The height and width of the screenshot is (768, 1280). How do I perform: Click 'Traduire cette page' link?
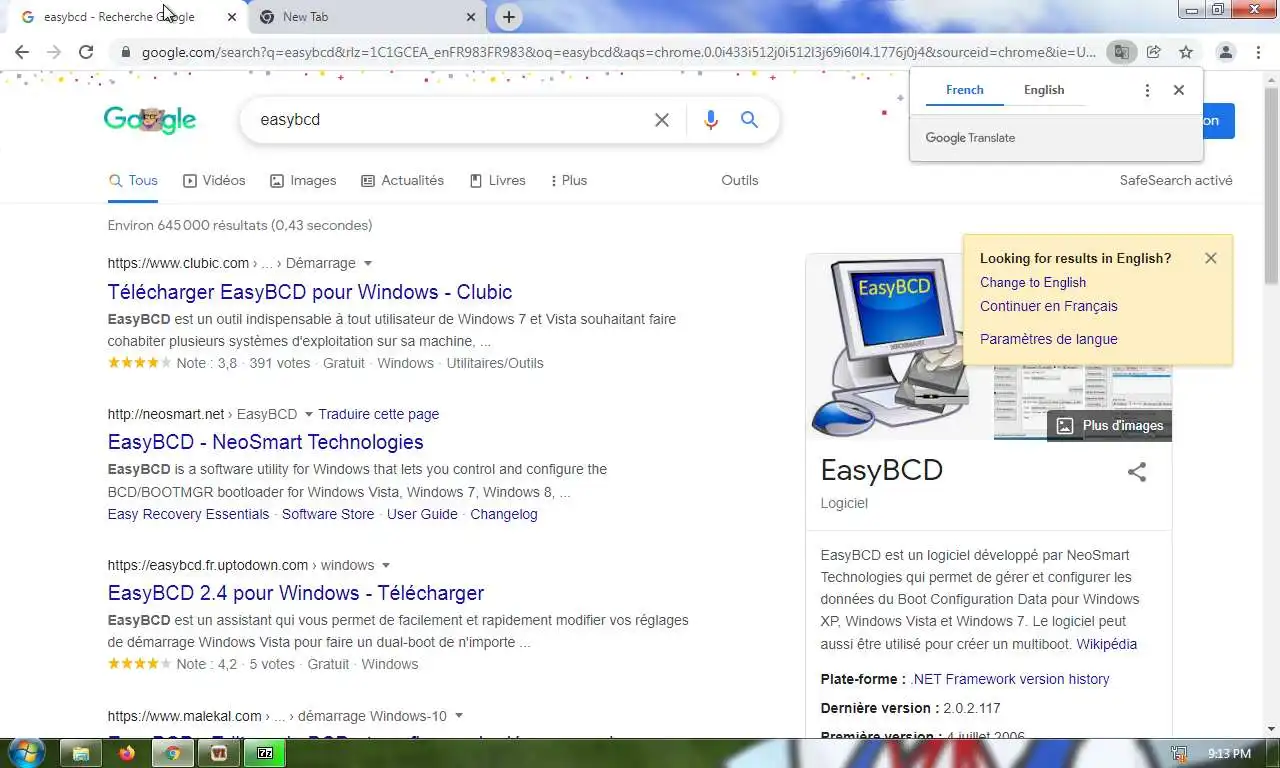coord(379,414)
